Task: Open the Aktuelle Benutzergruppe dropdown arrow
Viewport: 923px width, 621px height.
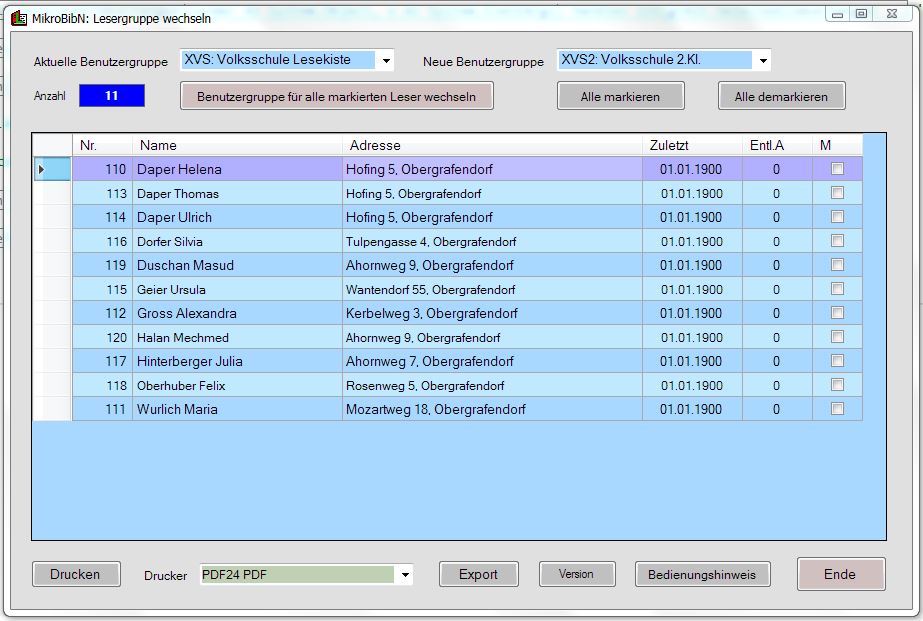Action: coord(386,60)
